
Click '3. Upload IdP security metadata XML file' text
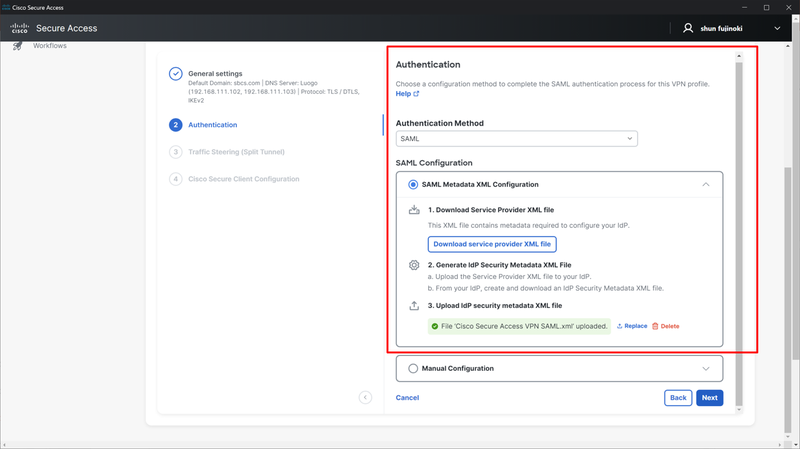[x=495, y=306]
